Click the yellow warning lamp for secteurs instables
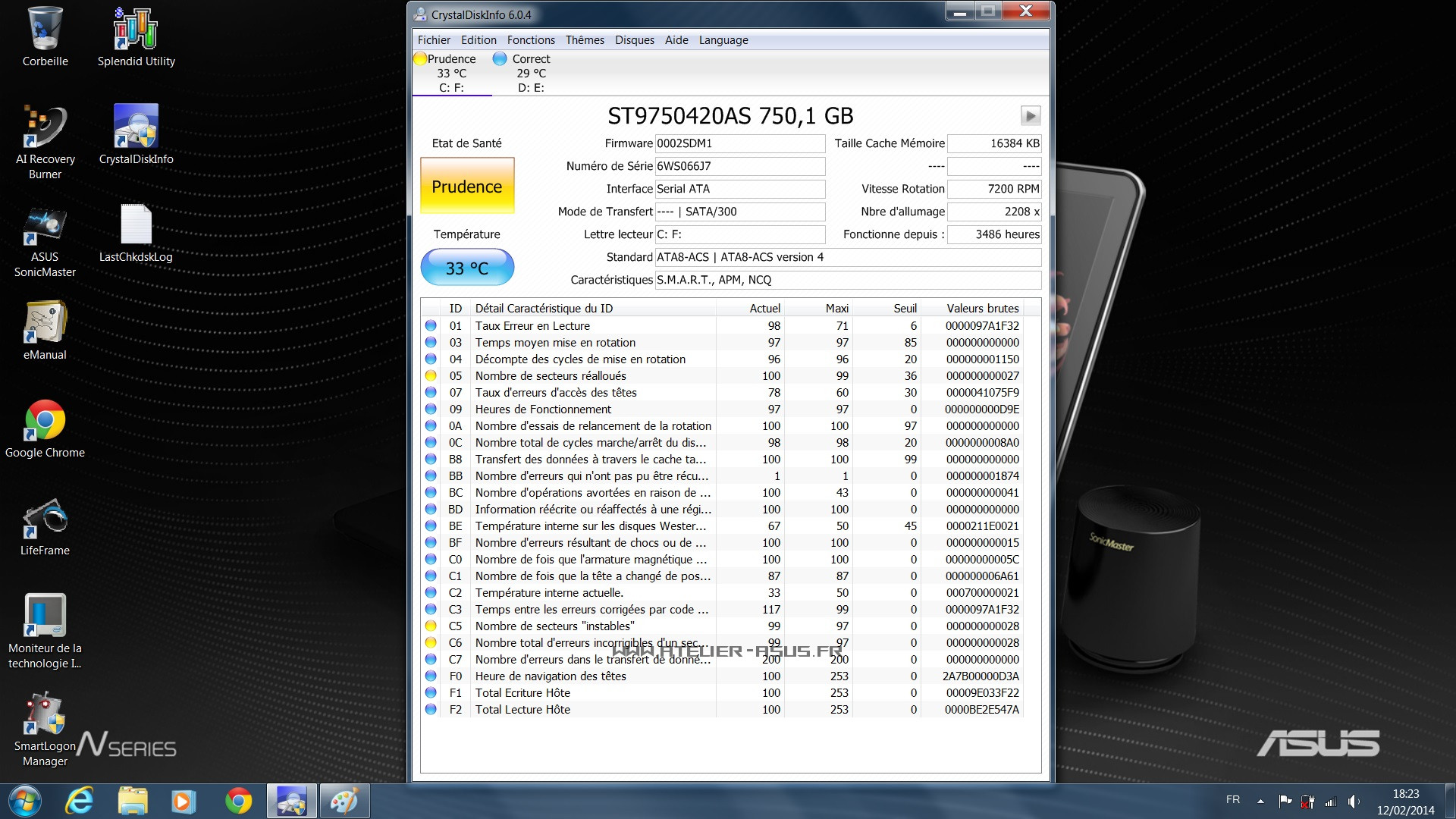Viewport: 1456px width, 819px height. click(x=431, y=626)
